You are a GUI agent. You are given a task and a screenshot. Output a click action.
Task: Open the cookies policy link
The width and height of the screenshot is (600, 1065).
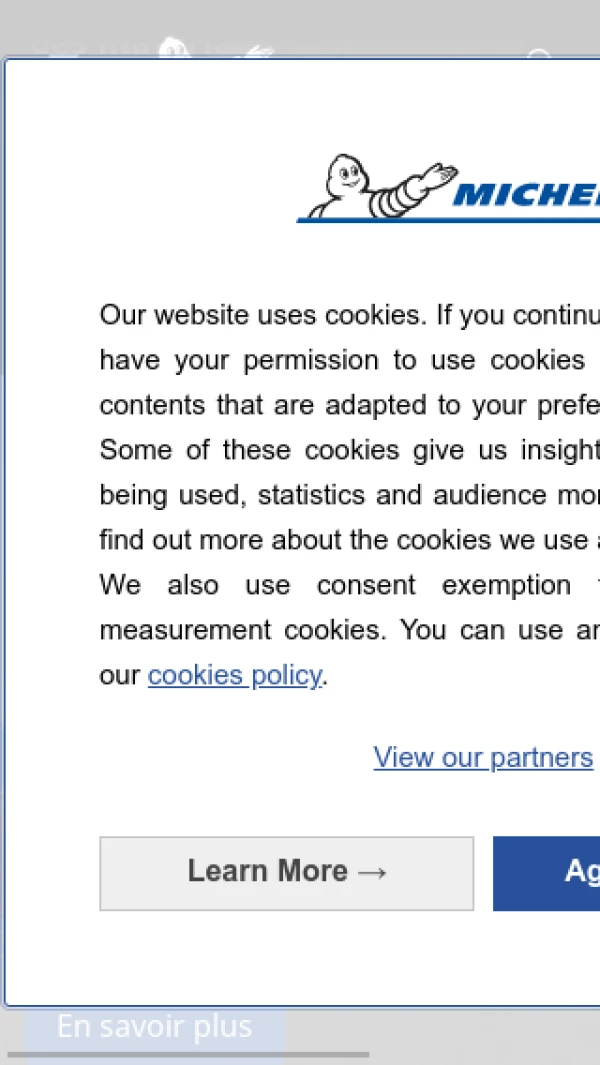234,675
